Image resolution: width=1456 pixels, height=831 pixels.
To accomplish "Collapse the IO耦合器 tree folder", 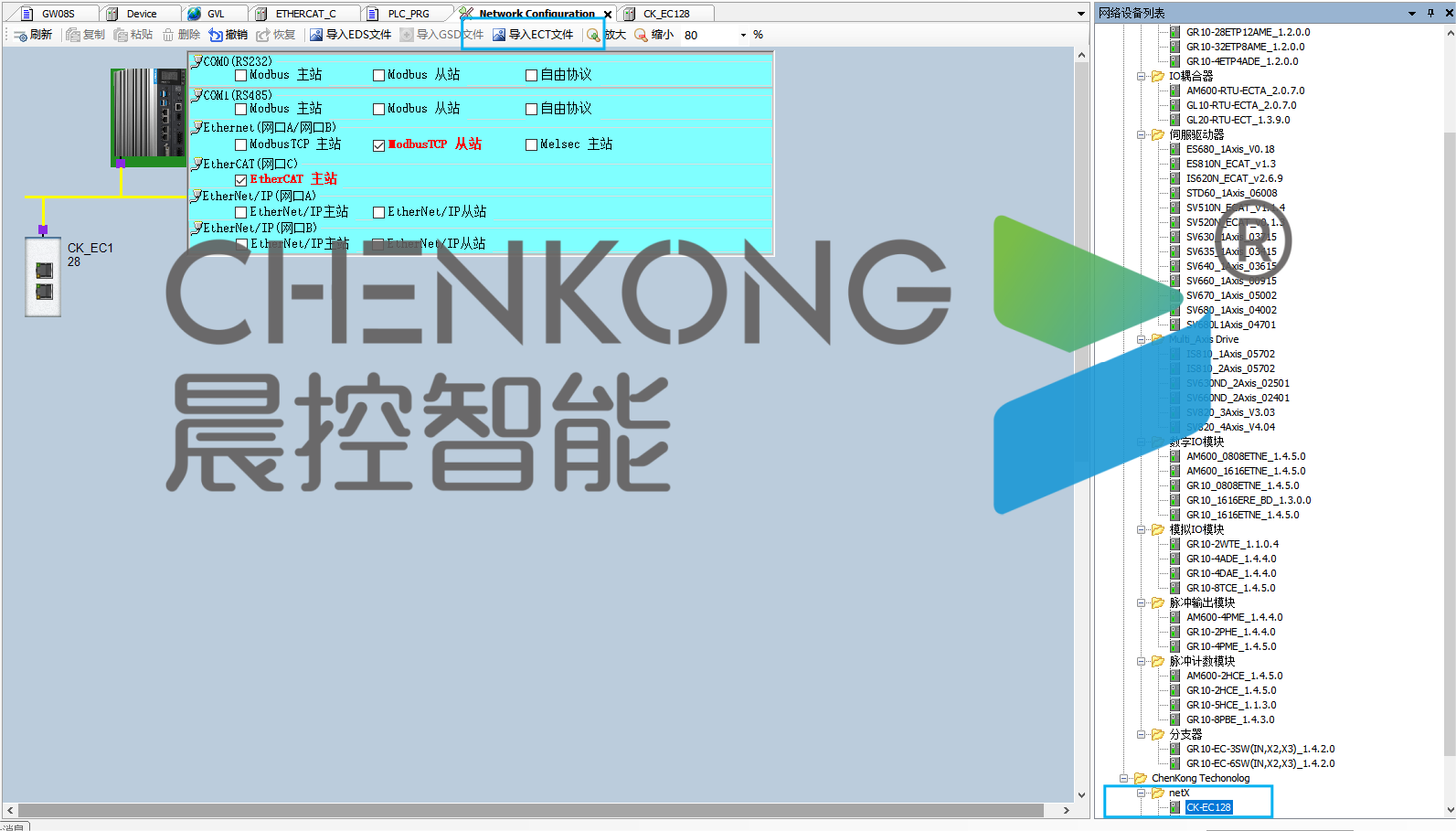I will (x=1141, y=76).
